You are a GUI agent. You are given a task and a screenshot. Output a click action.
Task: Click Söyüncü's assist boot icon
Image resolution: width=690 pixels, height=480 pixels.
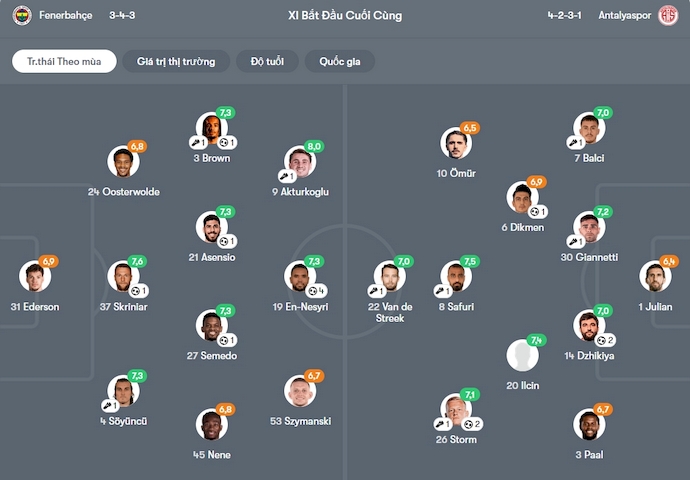tap(107, 406)
